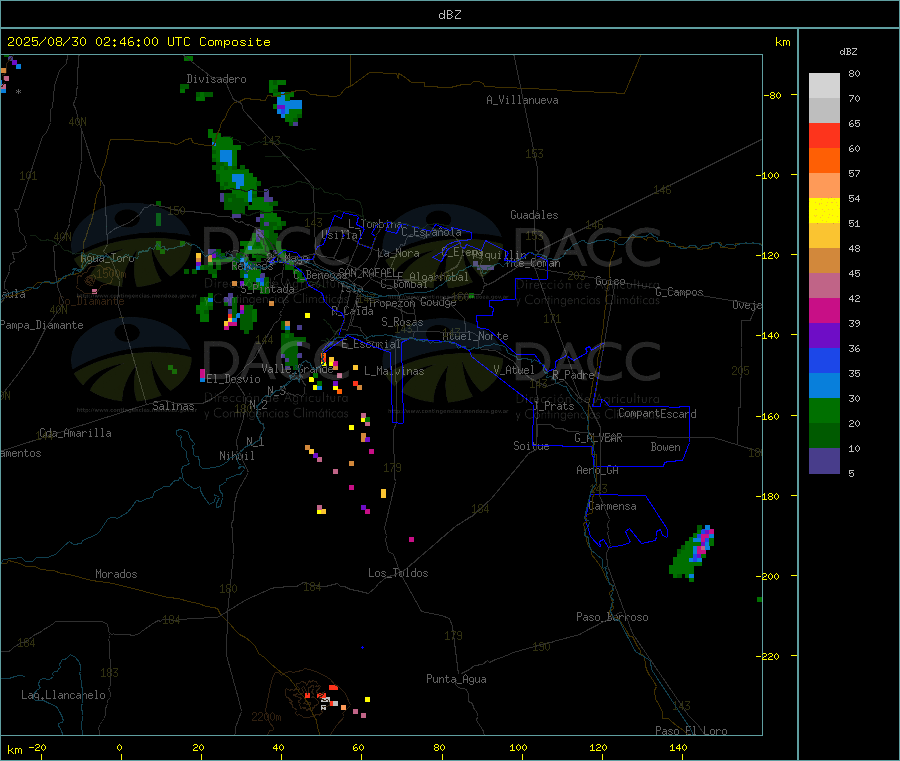The image size is (900, 761).
Task: Click the Paso_El_Loro map label
Action: (x=692, y=731)
